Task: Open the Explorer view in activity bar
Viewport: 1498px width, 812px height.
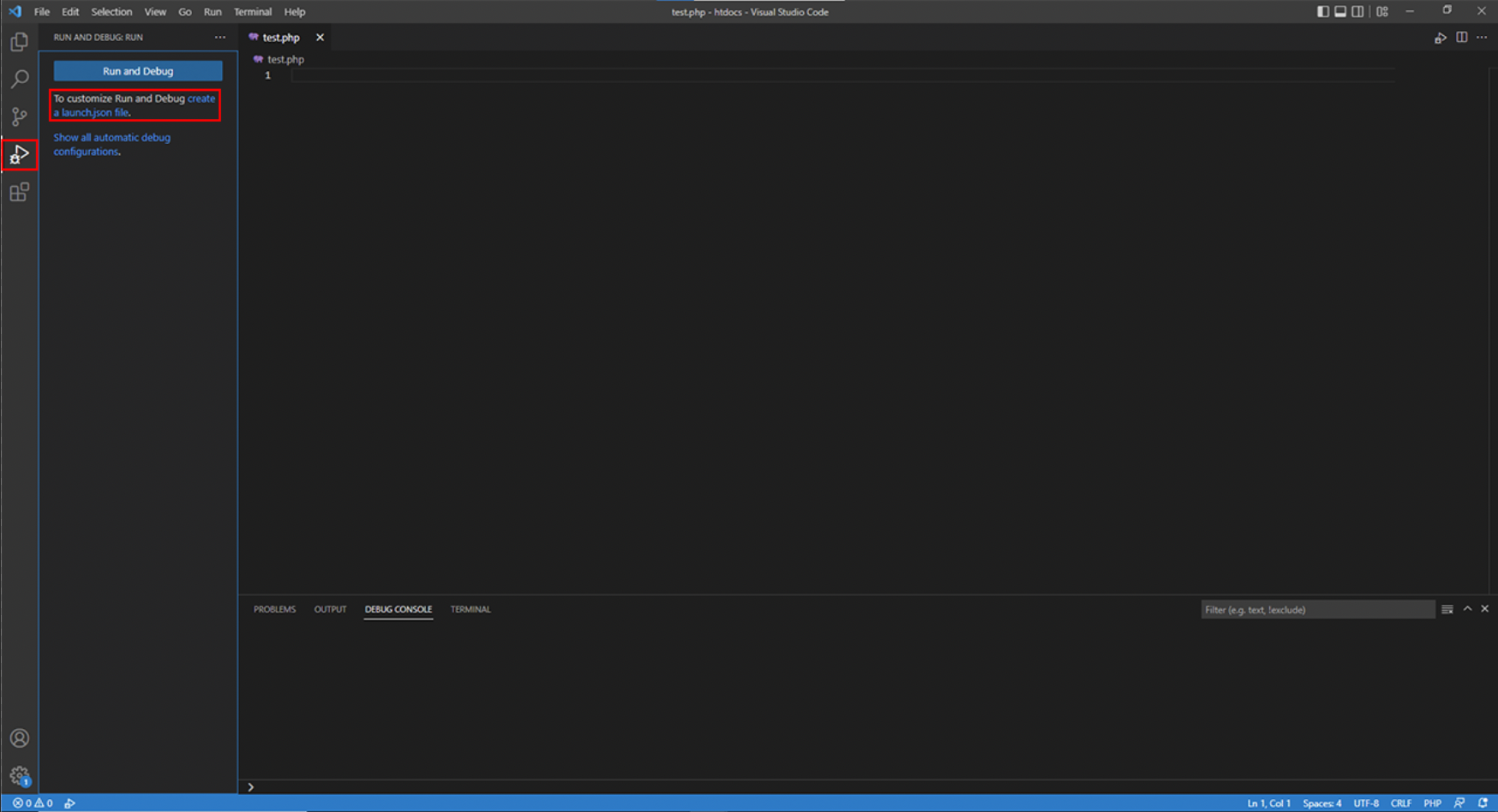Action: [19, 42]
